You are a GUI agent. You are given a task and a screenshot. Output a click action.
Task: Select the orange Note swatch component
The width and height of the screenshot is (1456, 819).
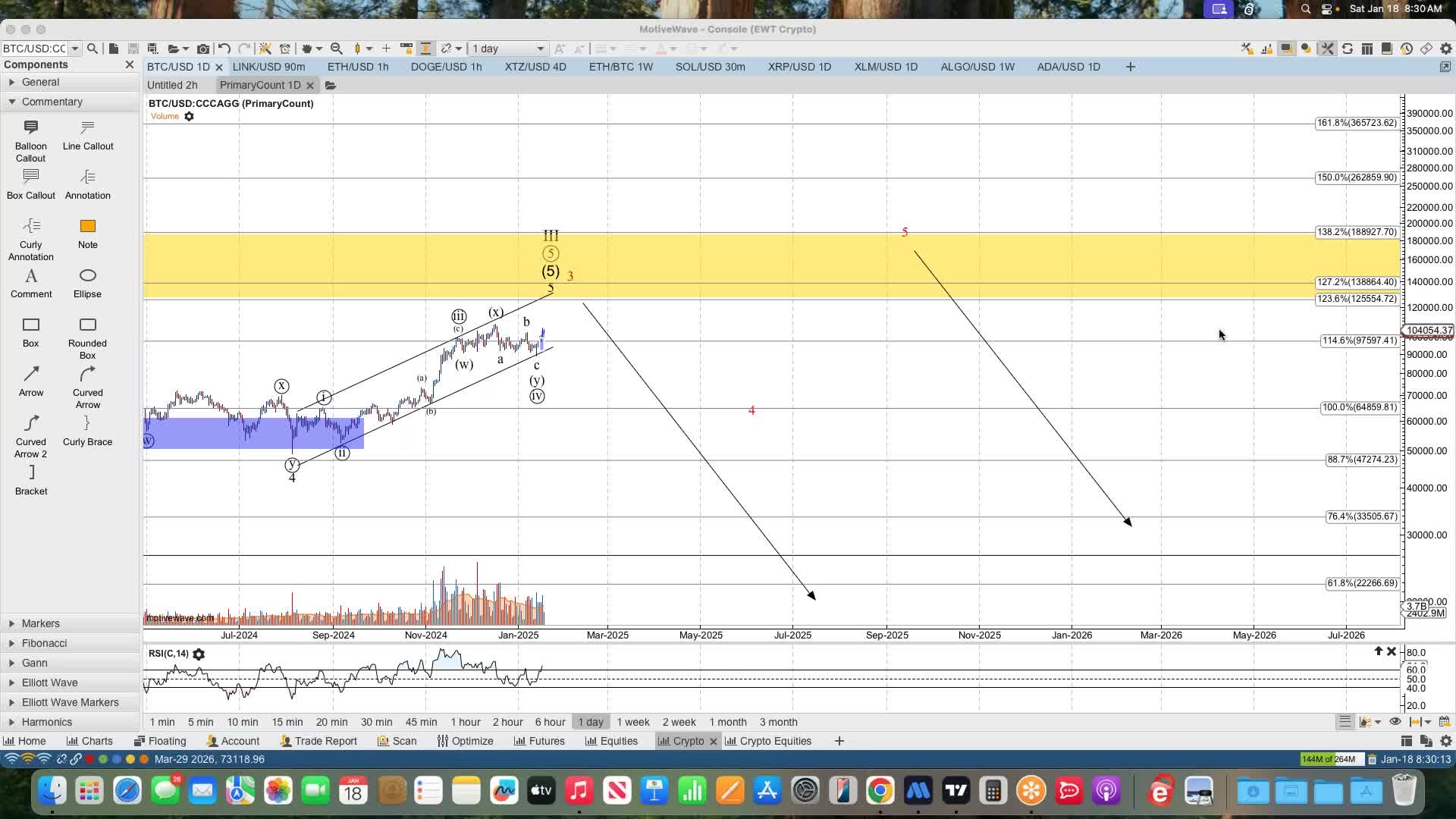(87, 226)
